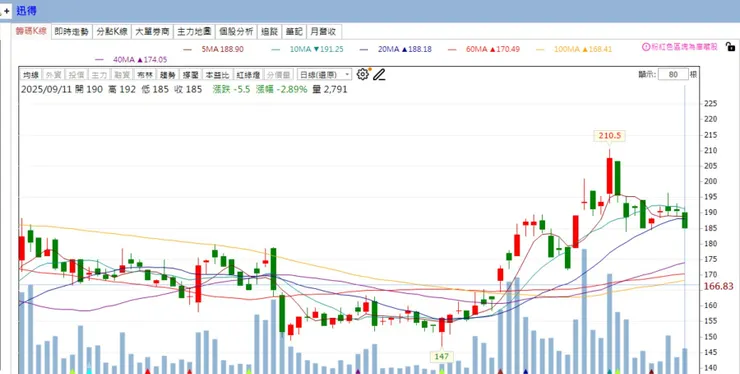The width and height of the screenshot is (740, 374).
Task: Click the pink info circle icon
Action: pos(646,47)
